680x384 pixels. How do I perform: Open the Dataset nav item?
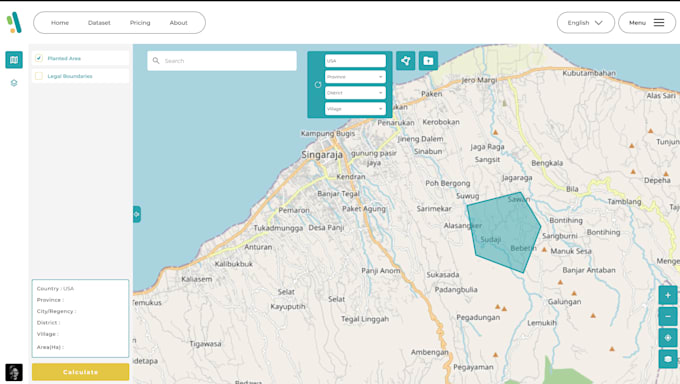tap(99, 23)
